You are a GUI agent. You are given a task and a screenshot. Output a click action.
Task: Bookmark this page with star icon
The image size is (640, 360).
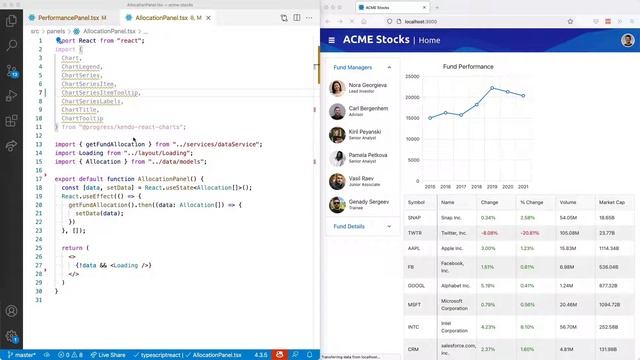[570, 21]
